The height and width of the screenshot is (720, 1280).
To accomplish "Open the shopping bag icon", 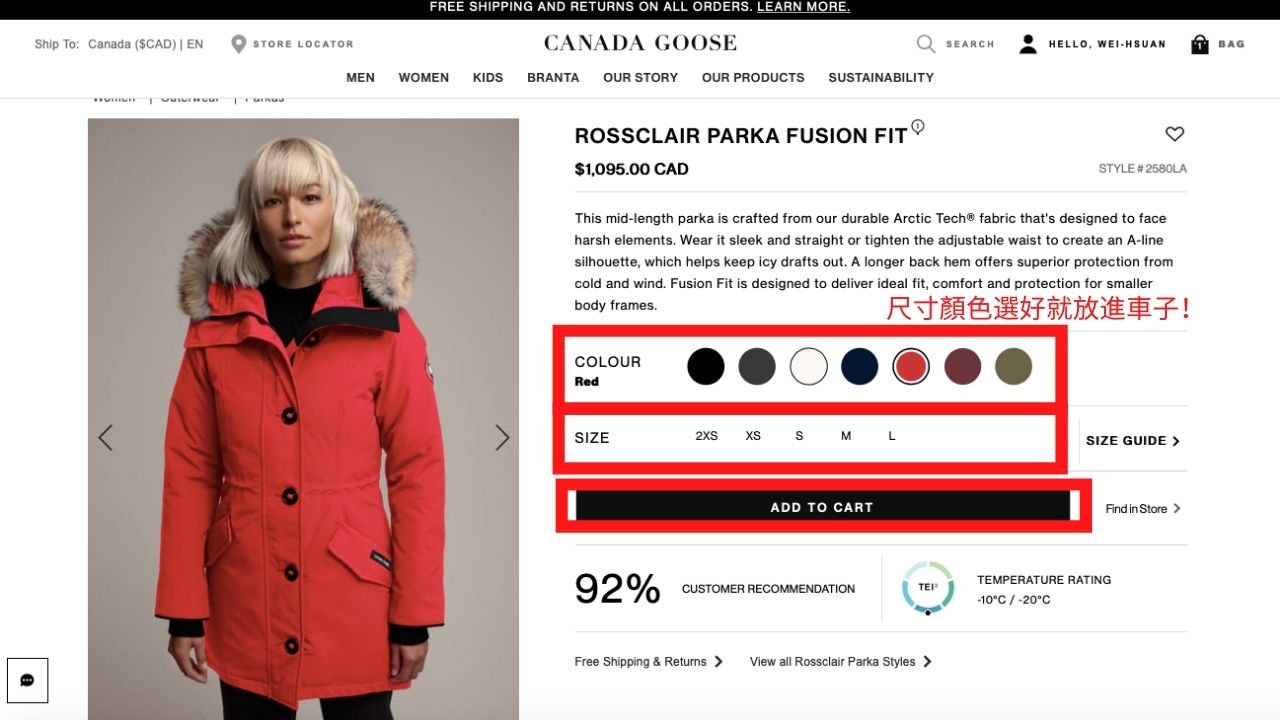I will coord(1200,44).
